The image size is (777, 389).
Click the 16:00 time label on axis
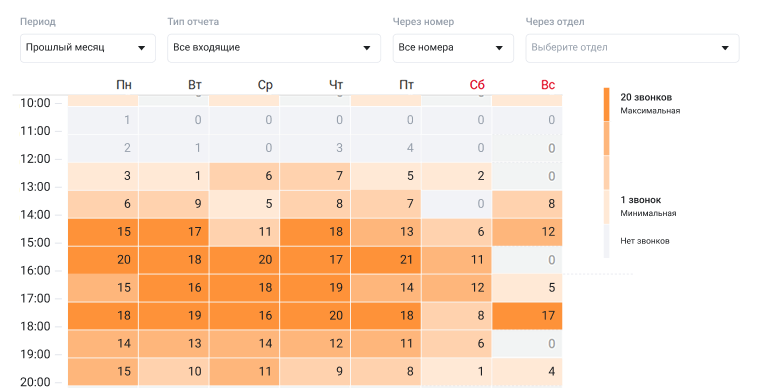[x=35, y=271]
